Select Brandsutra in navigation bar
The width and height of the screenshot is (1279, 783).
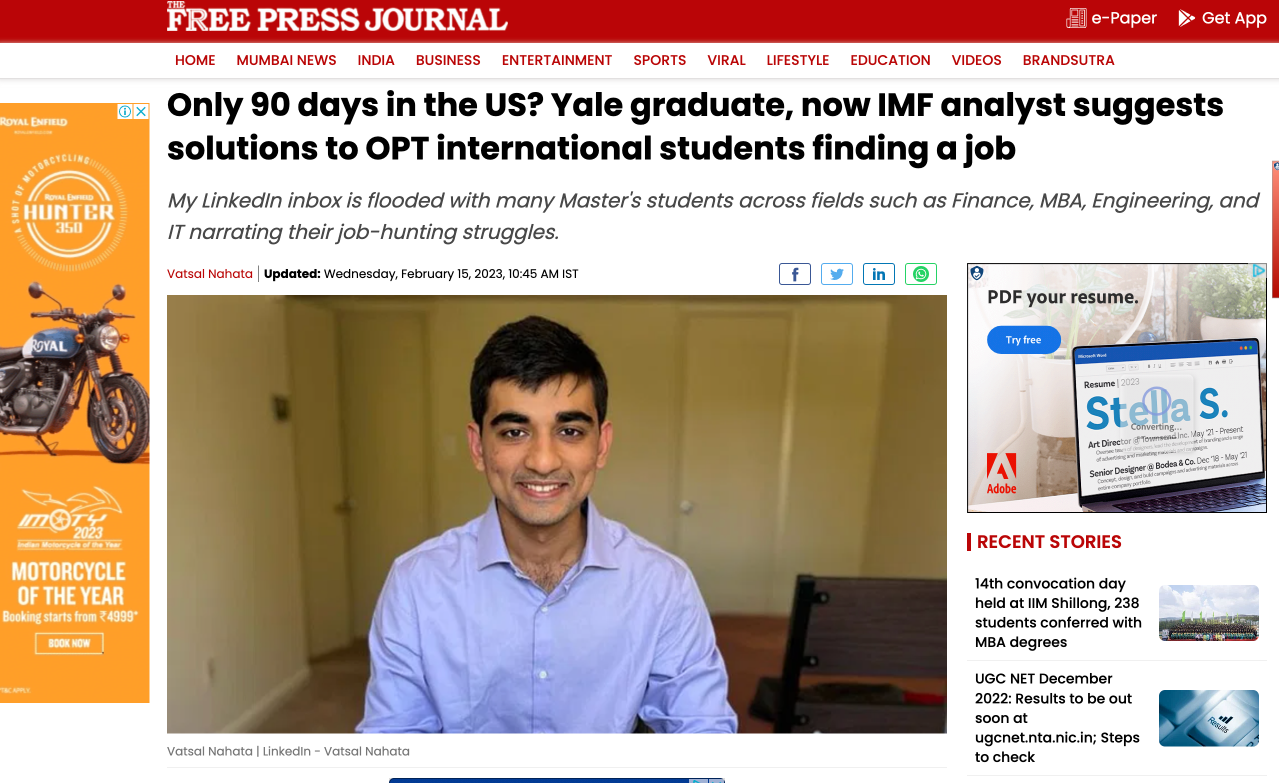(1068, 60)
